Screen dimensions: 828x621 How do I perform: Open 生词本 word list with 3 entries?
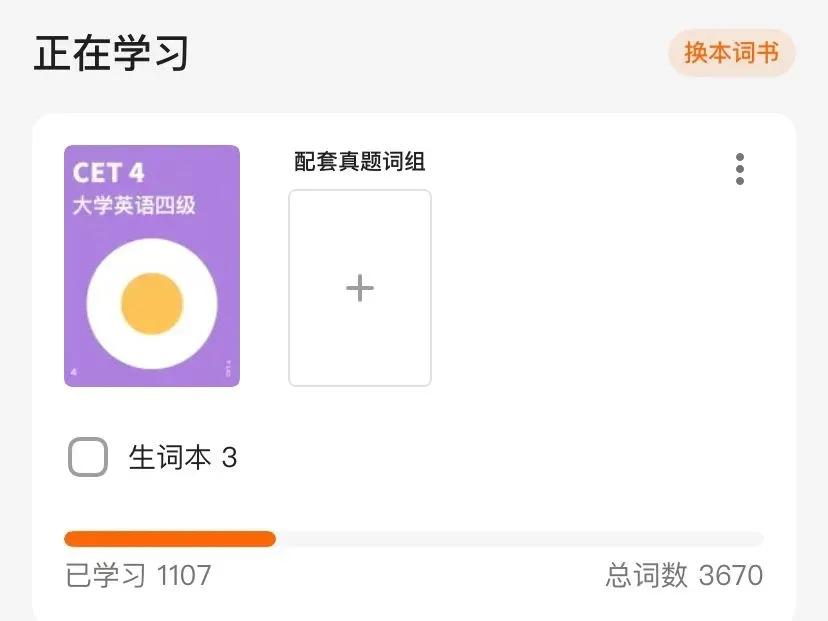(x=180, y=456)
